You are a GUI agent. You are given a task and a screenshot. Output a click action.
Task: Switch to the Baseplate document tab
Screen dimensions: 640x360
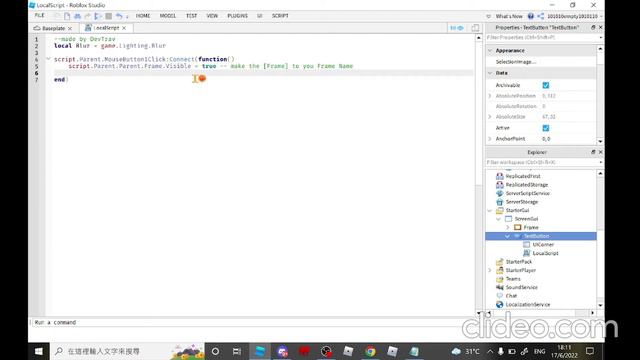click(53, 28)
